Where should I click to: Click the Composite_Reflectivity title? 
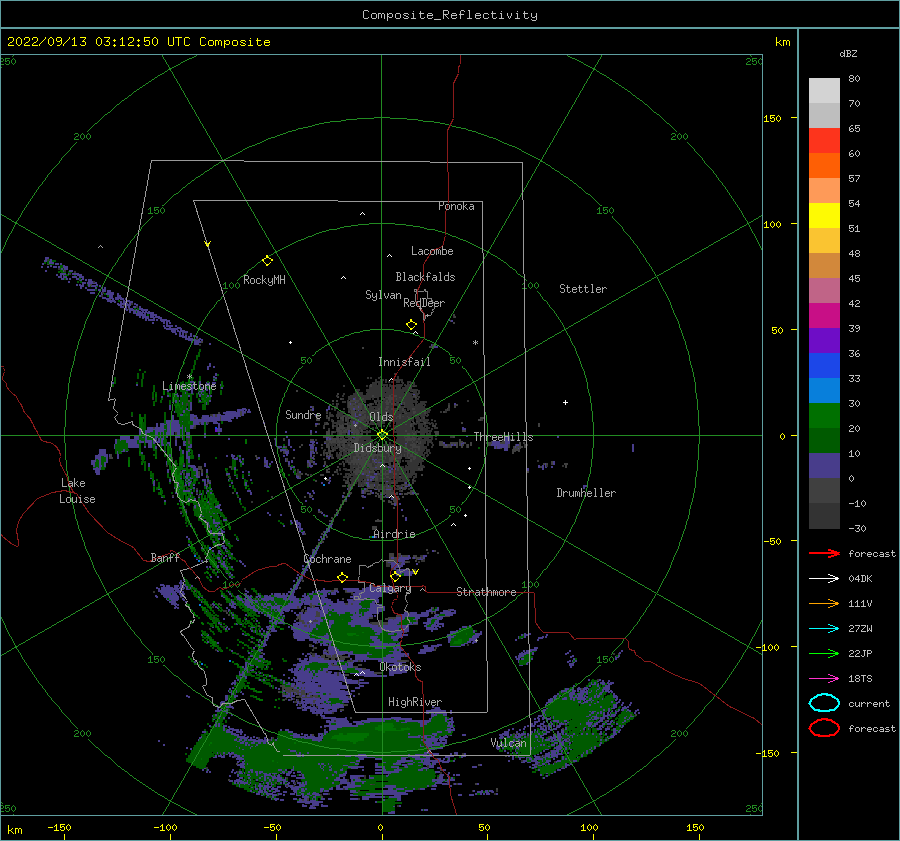coord(450,15)
